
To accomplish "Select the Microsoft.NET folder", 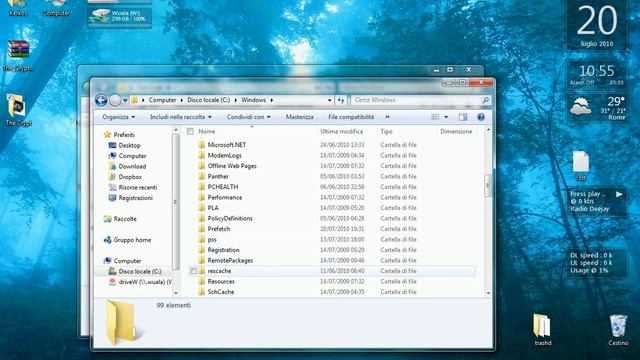I will click(x=227, y=145).
